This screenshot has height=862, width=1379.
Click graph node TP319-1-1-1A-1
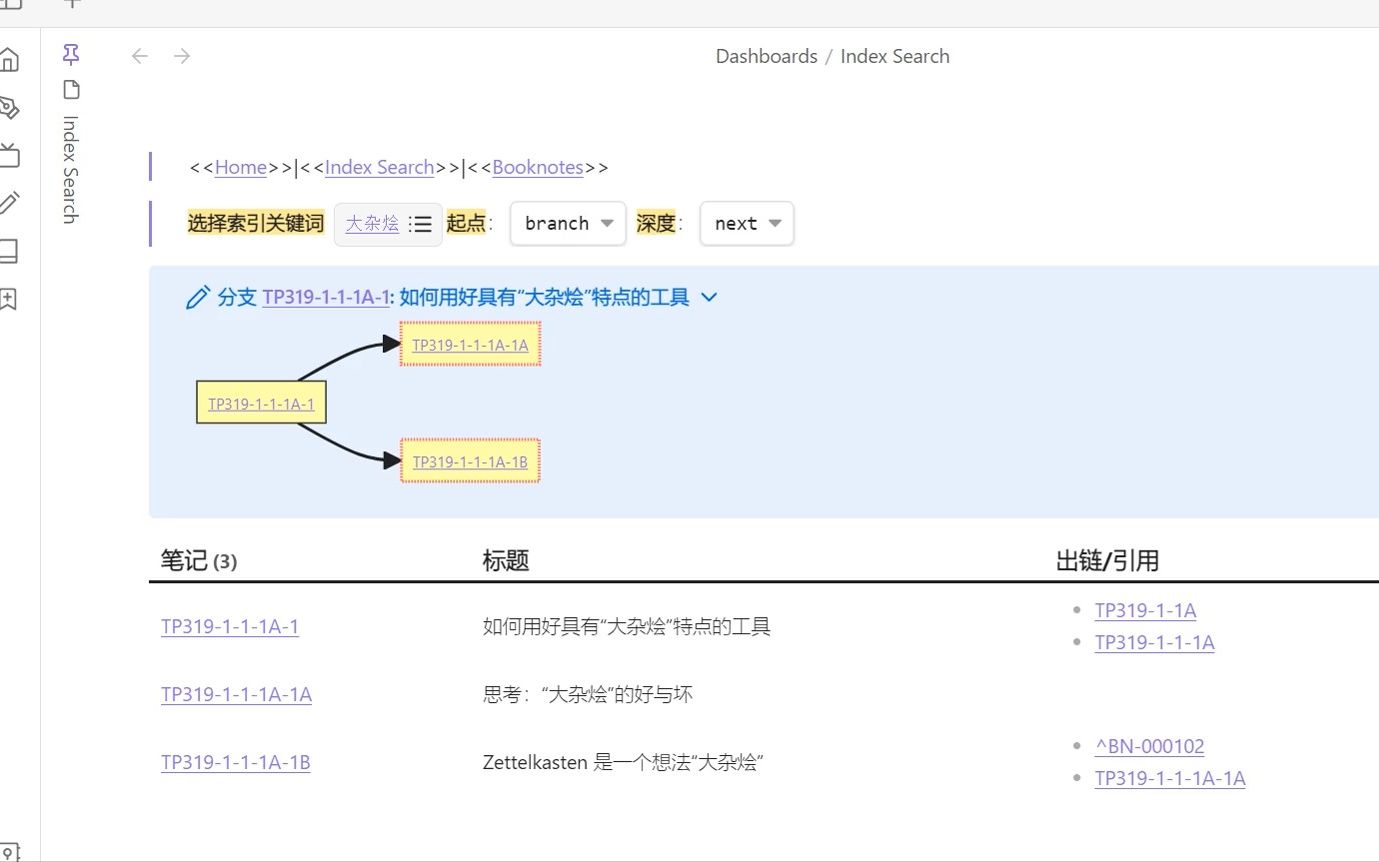click(261, 404)
